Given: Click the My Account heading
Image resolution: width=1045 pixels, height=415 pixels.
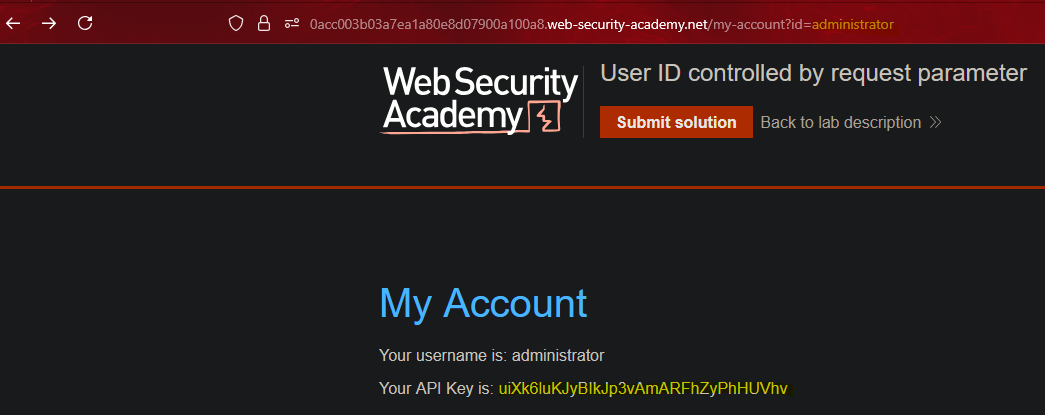Looking at the screenshot, I should point(483,303).
